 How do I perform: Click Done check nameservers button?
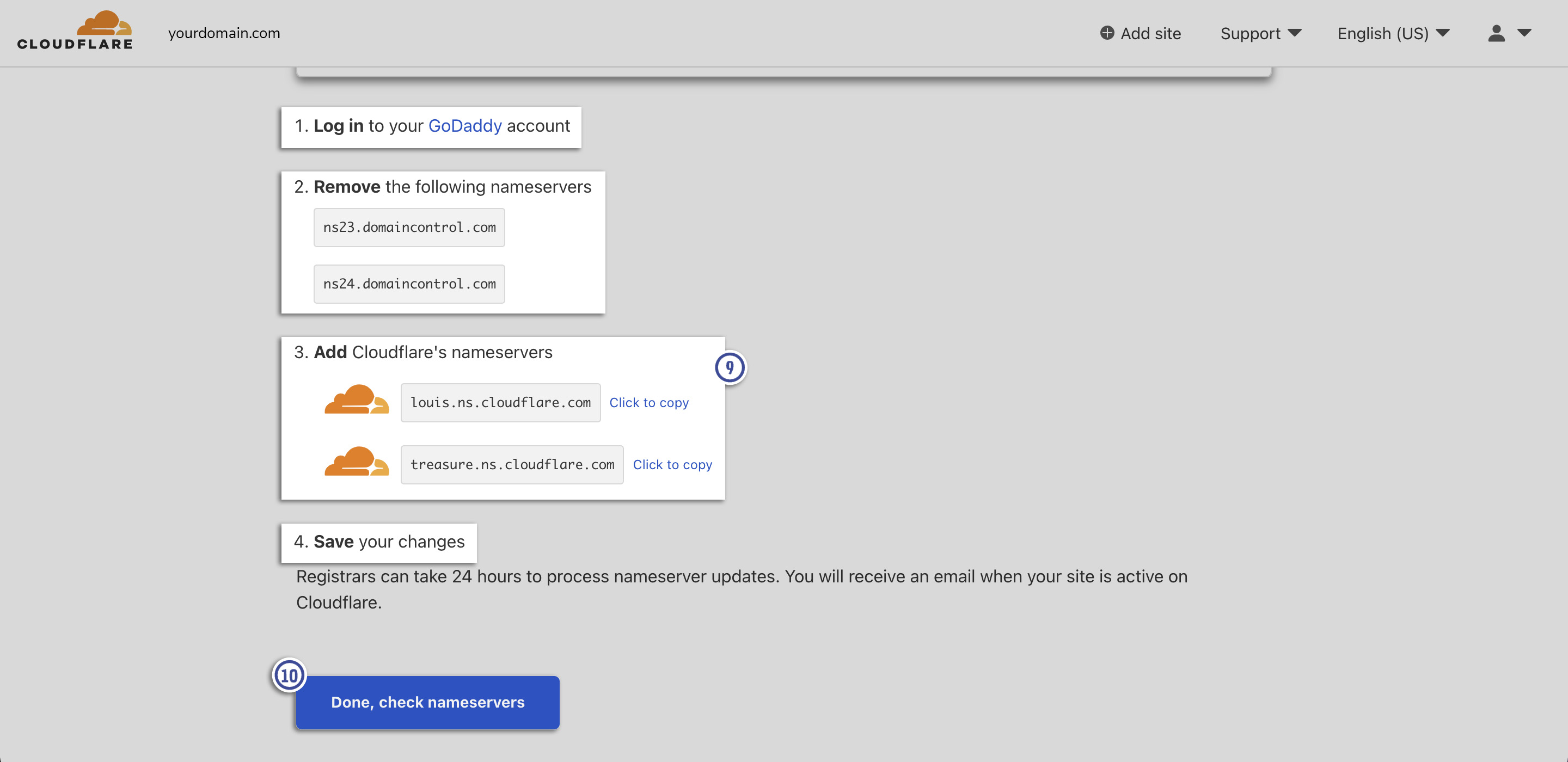point(428,701)
